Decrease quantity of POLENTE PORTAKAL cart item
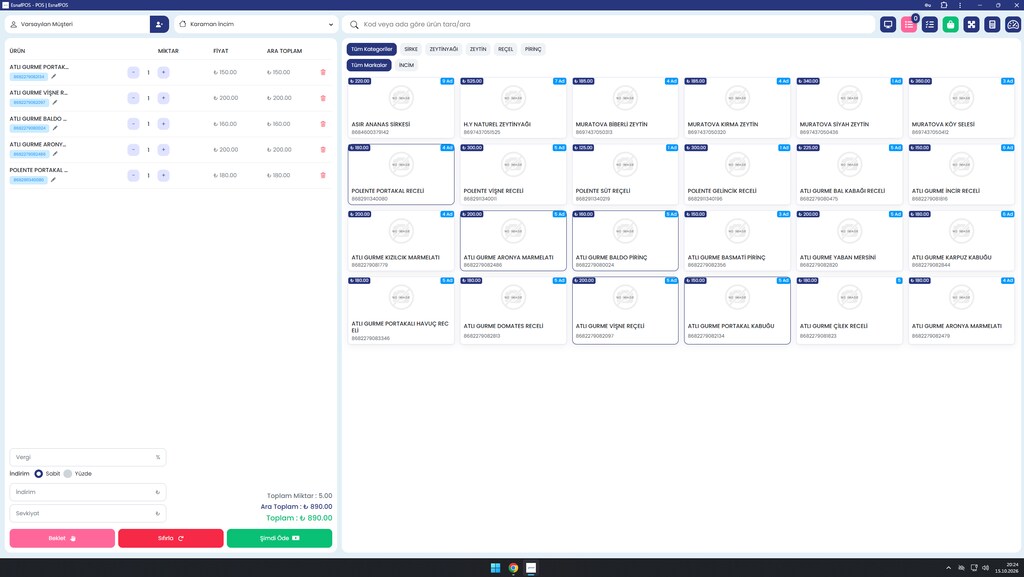This screenshot has height=577, width=1024. tap(133, 176)
